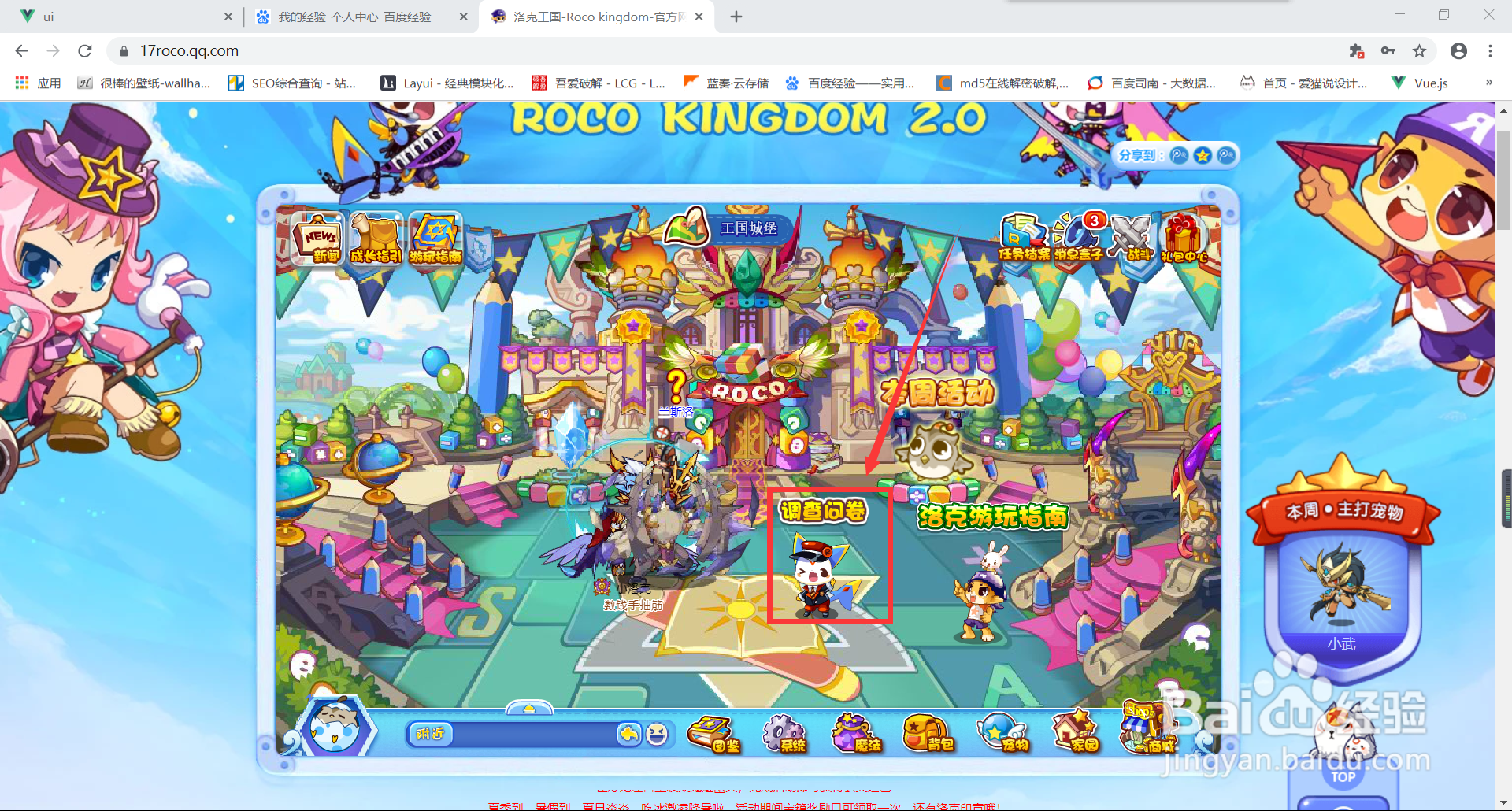Click the 洛克游玩指南 sign
Viewport: 1512px width, 811px height.
[x=992, y=517]
